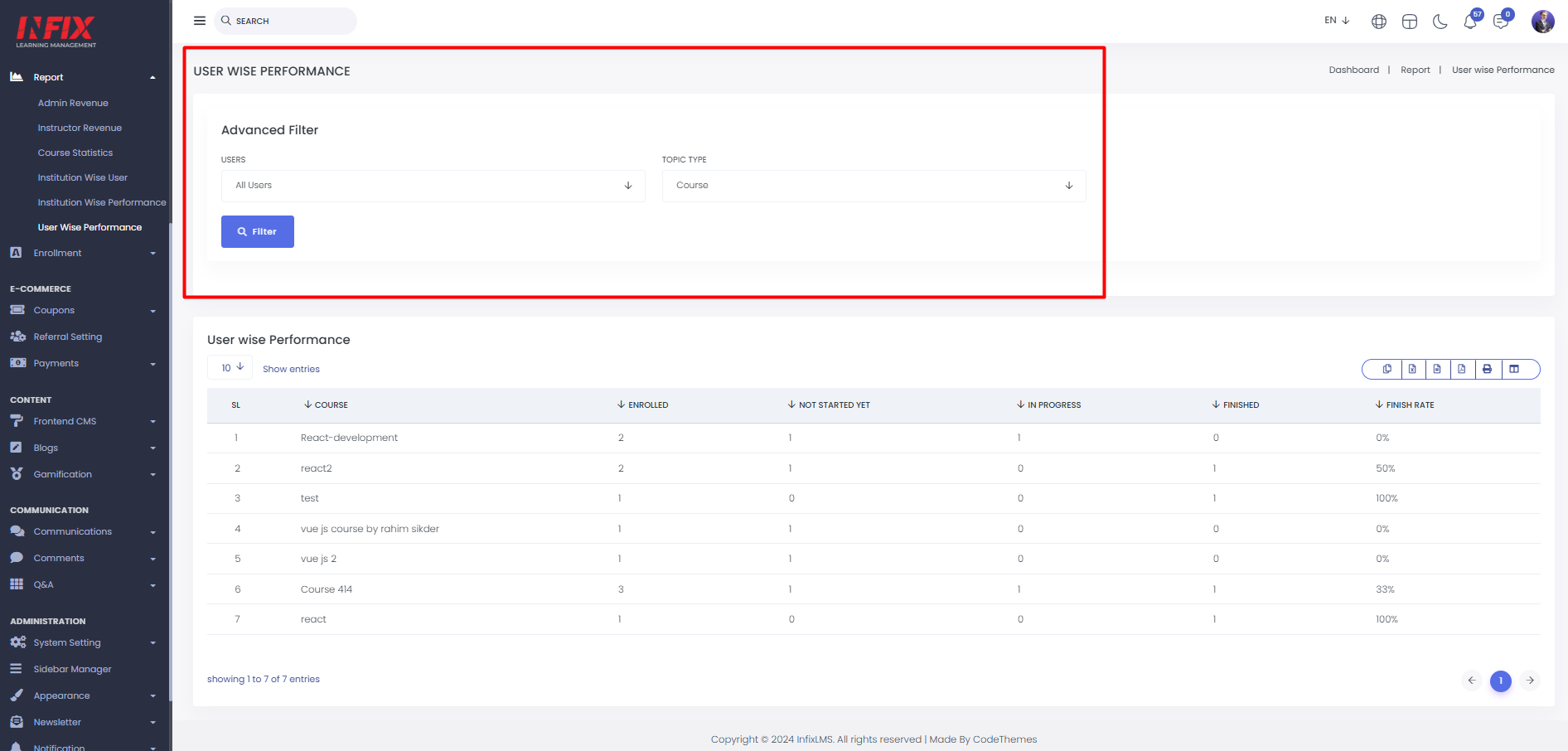
Task: Toggle dark mode with moon icon
Action: [1440, 22]
